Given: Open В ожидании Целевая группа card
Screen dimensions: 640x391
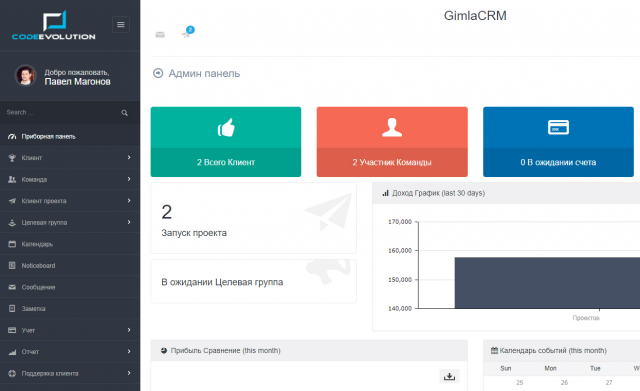Looking at the screenshot, I should pos(253,281).
